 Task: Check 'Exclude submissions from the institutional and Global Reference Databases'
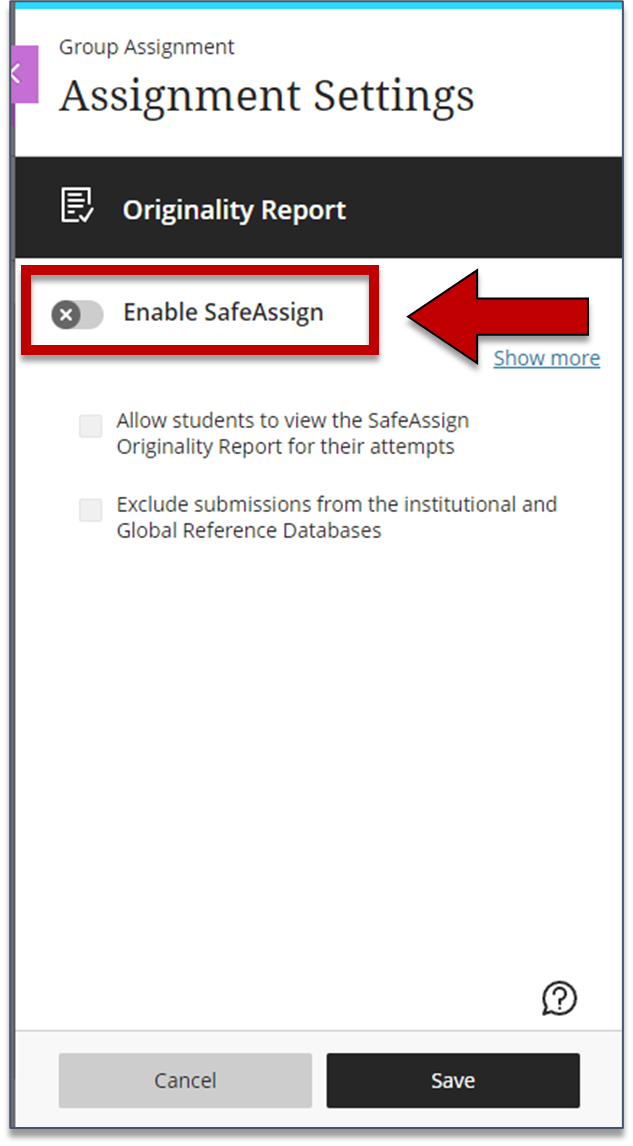pos(90,510)
